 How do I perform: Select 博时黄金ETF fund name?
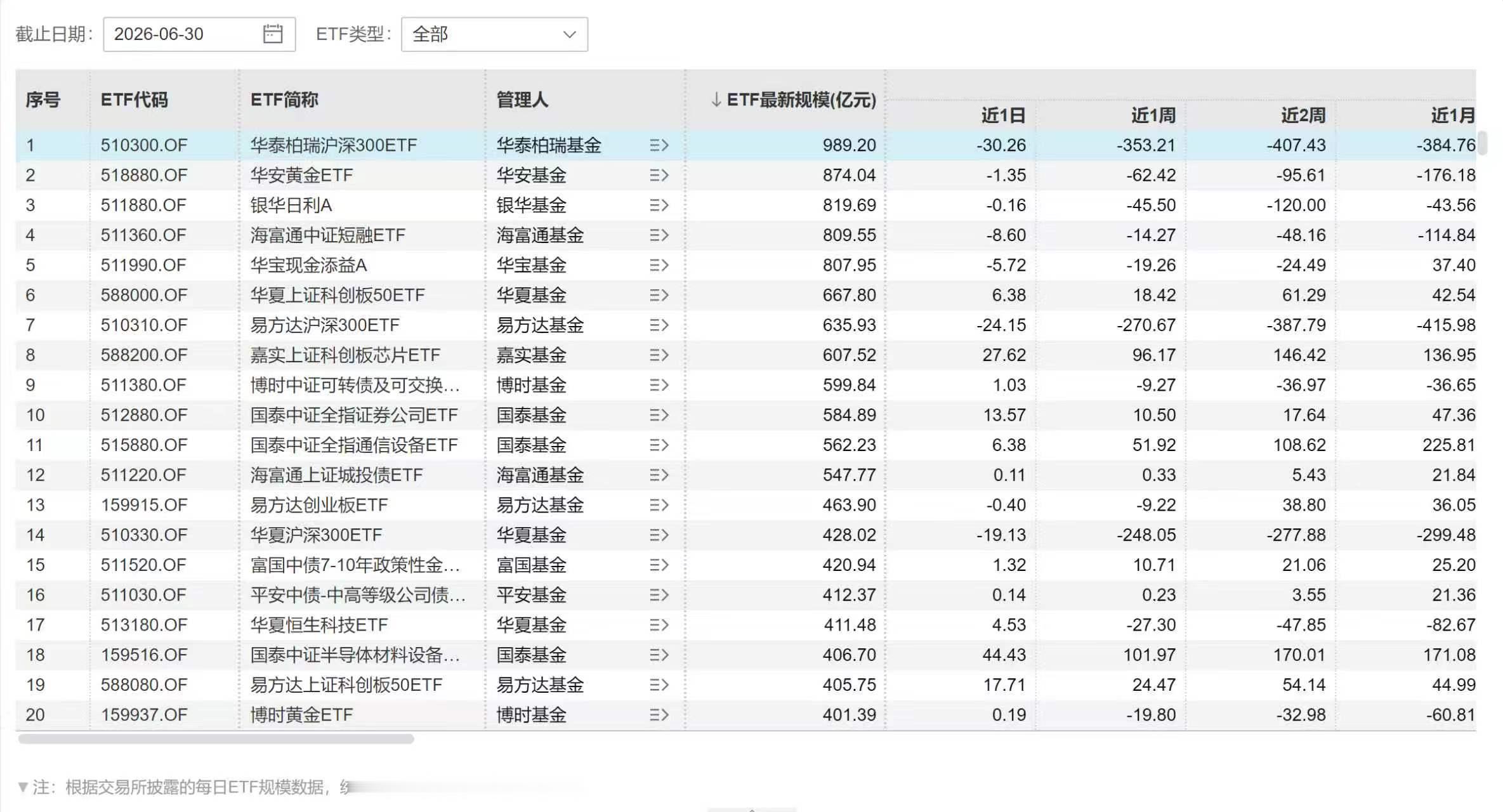tap(301, 715)
